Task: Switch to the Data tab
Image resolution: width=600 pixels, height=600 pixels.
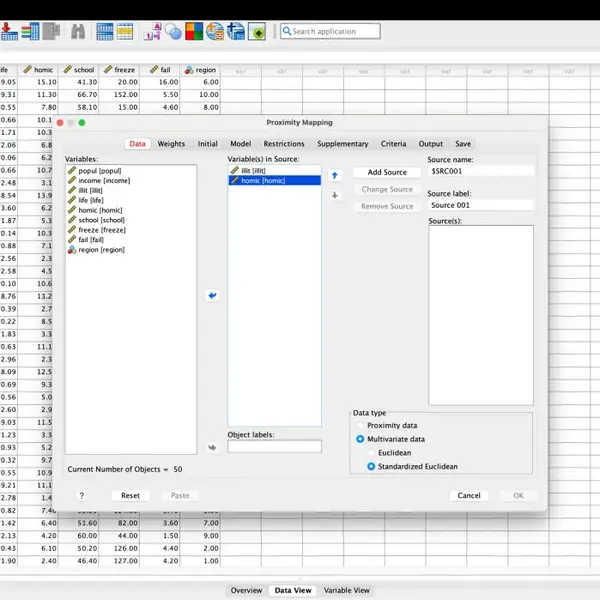Action: point(137,144)
